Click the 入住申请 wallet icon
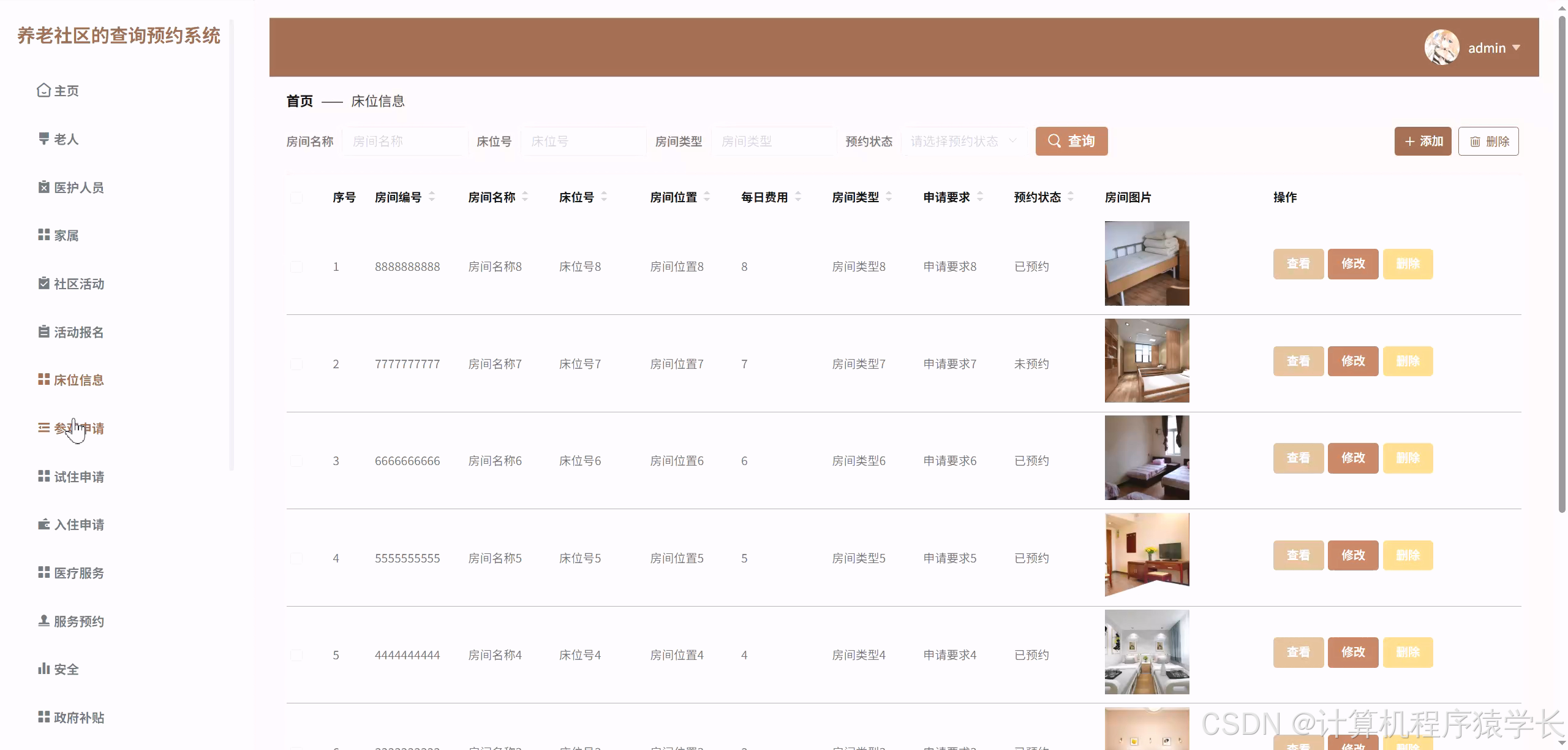Viewport: 1568px width, 750px height. [43, 525]
